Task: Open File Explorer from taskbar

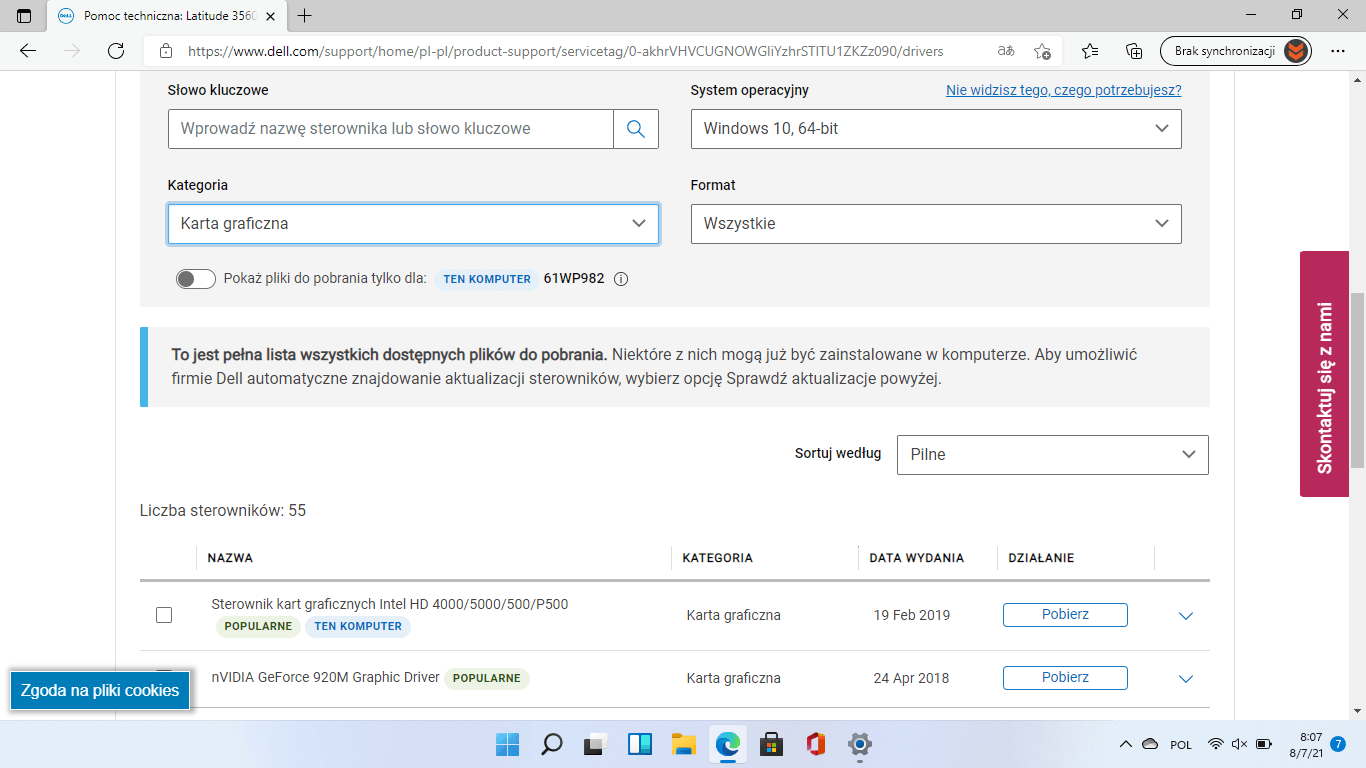Action: pyautogui.click(x=684, y=744)
